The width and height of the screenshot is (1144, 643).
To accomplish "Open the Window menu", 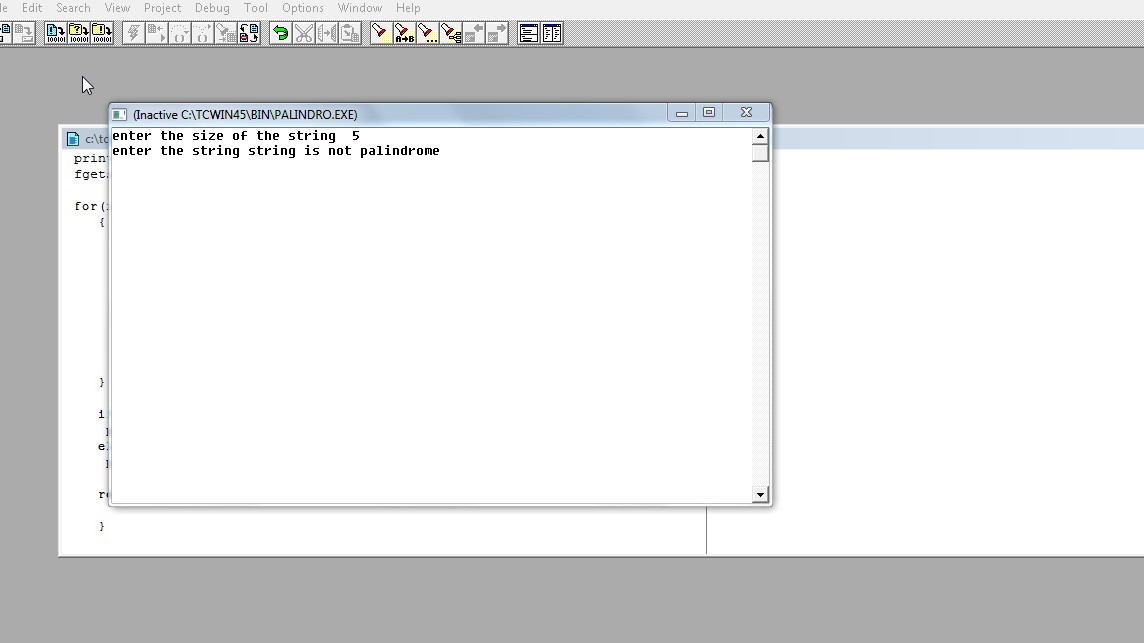I will pos(359,8).
